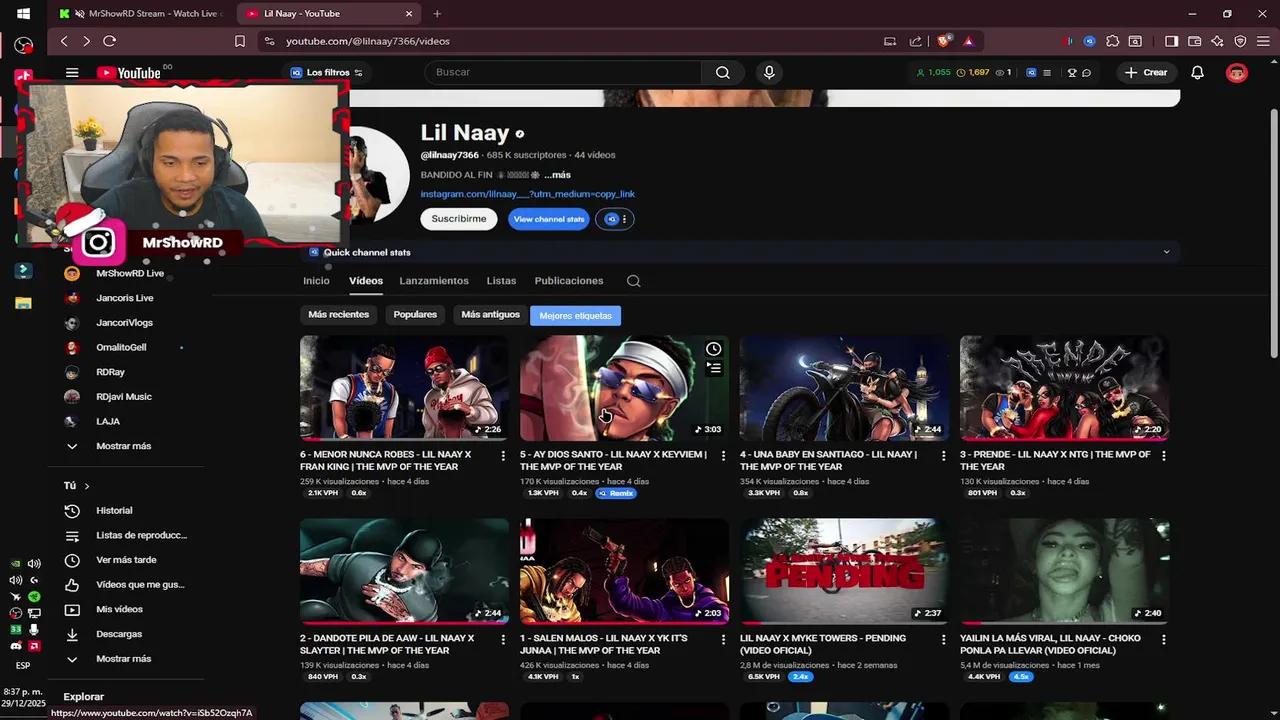1280x720 pixels.
Task: Expand channel description with ...más
Action: [557, 175]
